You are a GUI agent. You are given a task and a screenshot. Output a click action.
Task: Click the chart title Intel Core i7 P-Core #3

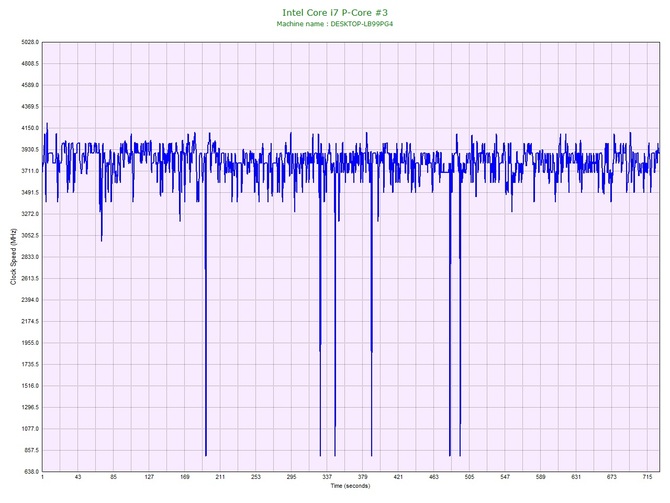pyautogui.click(x=335, y=11)
